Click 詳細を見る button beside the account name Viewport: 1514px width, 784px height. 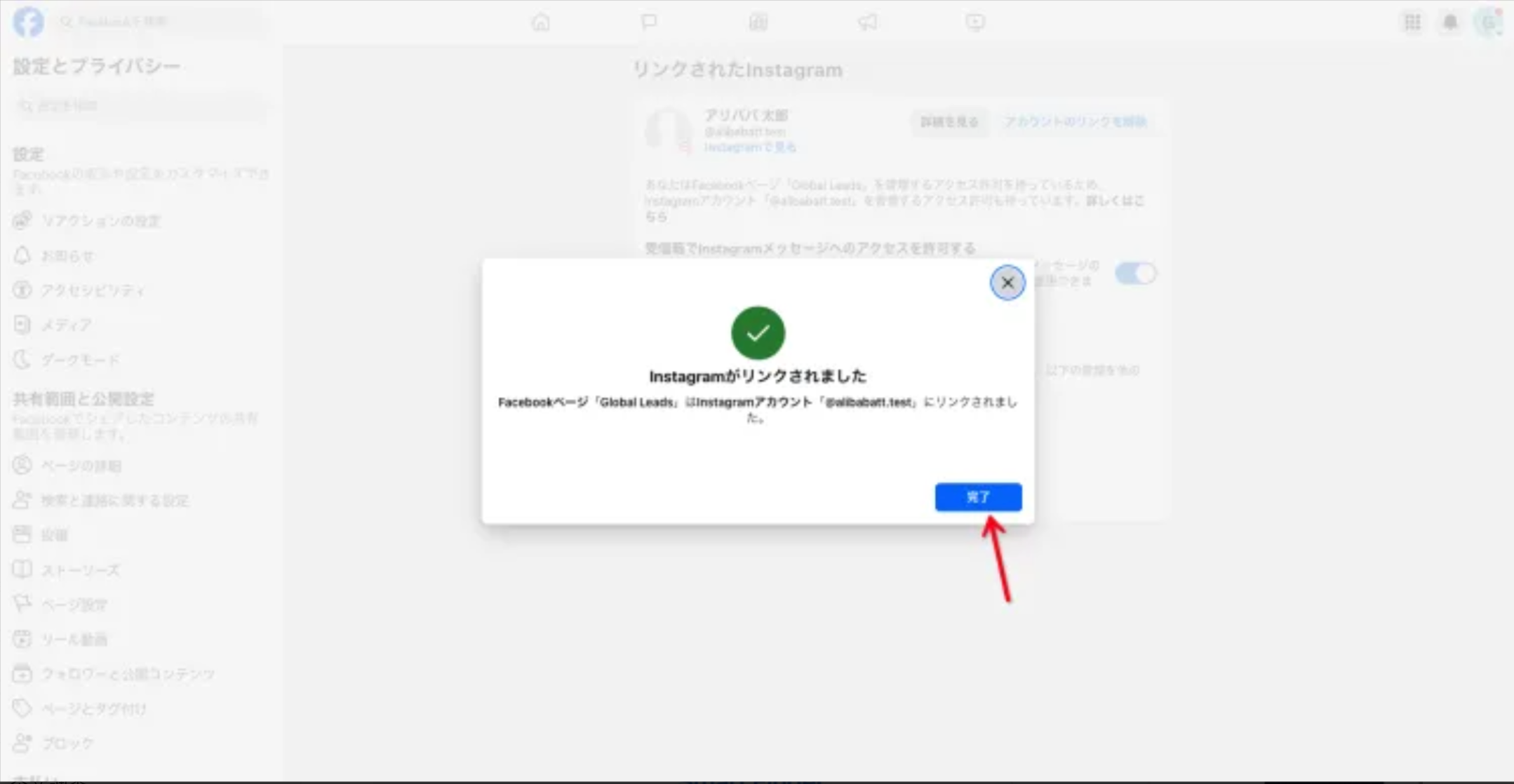[x=949, y=122]
